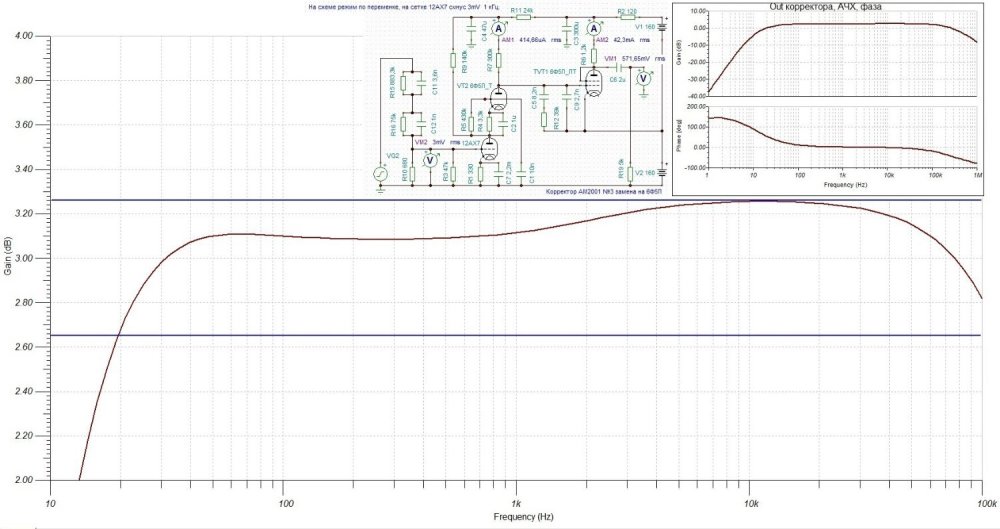
Task: Select the R11 24k resistor
Action: point(521,19)
